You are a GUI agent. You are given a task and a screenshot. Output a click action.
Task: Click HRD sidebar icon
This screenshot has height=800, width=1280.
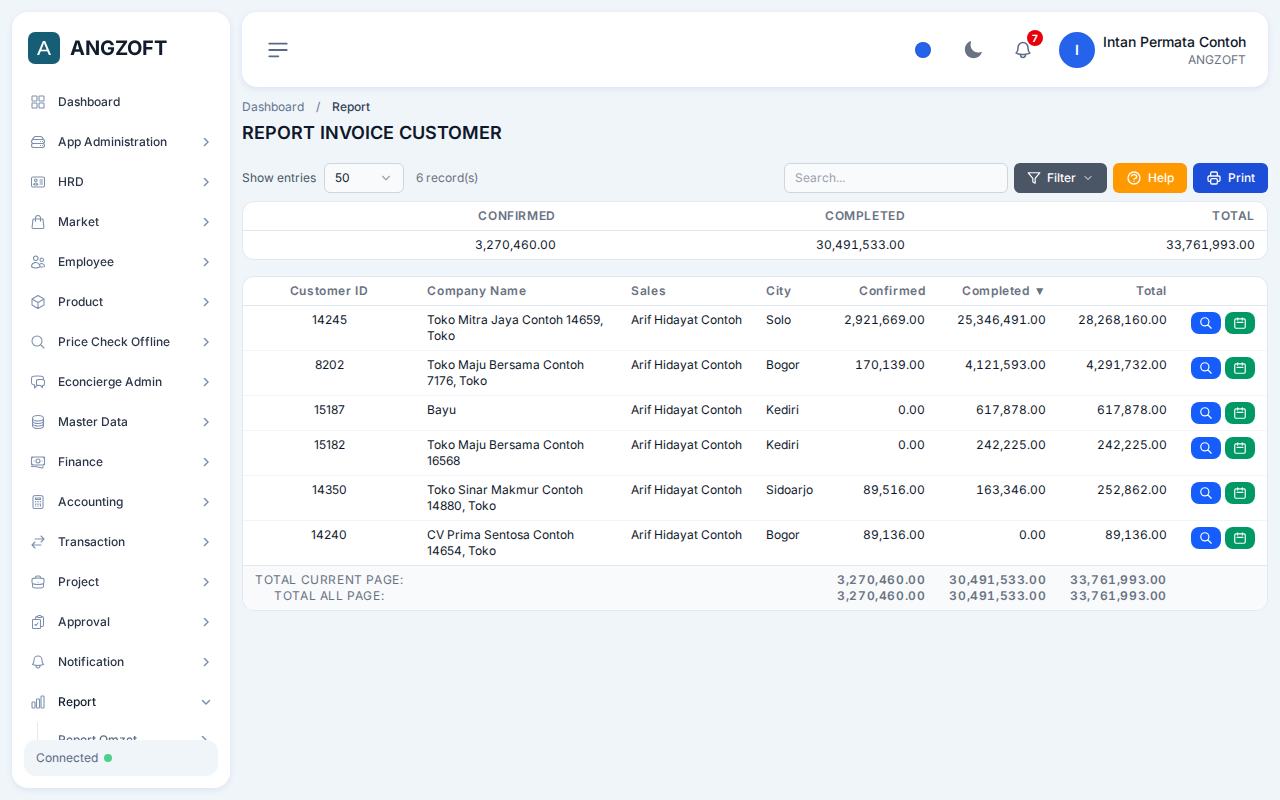pos(38,182)
